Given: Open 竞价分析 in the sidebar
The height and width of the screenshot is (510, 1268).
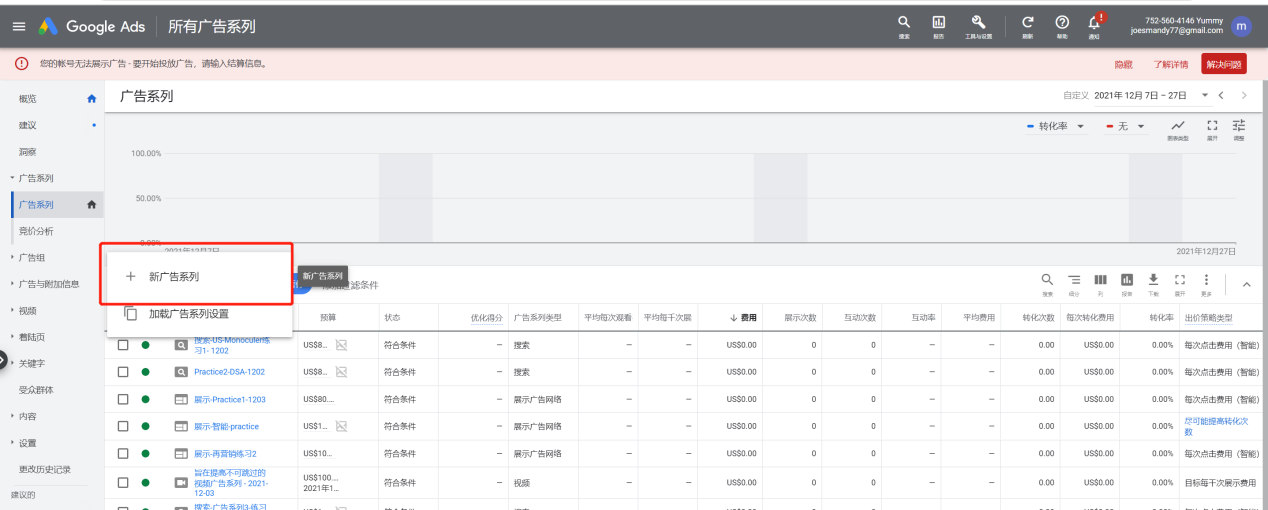Looking at the screenshot, I should 36,231.
